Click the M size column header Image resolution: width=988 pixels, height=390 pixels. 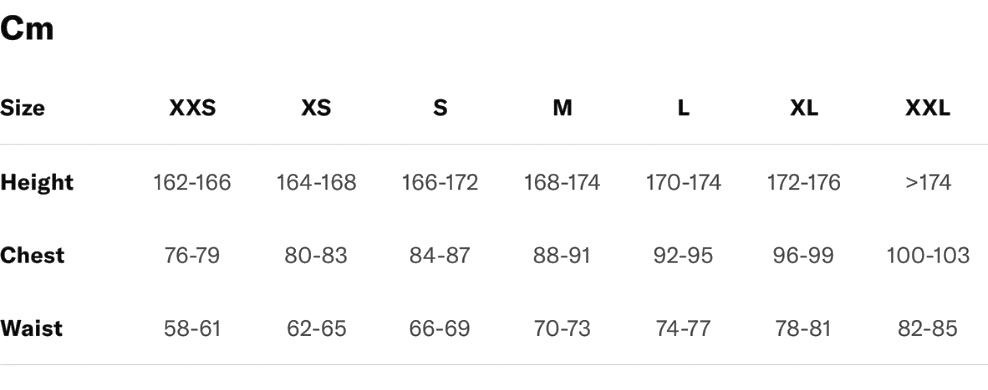[x=562, y=108]
